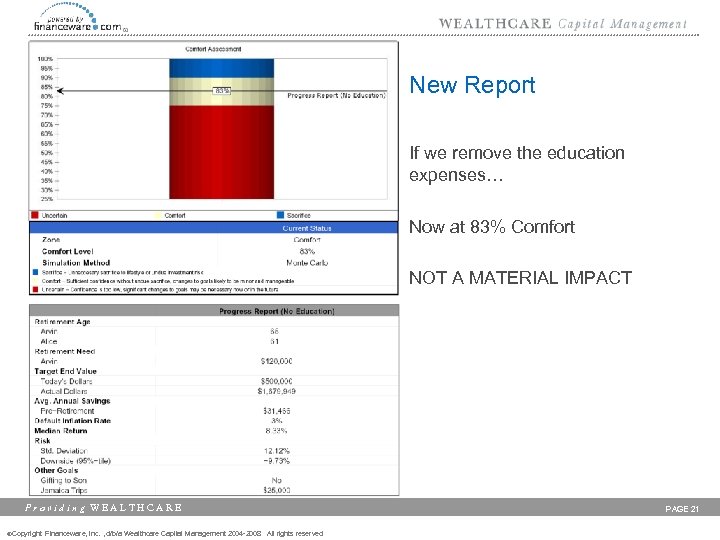Select the Alice row label
The width and height of the screenshot is (720, 540).
click(49, 342)
